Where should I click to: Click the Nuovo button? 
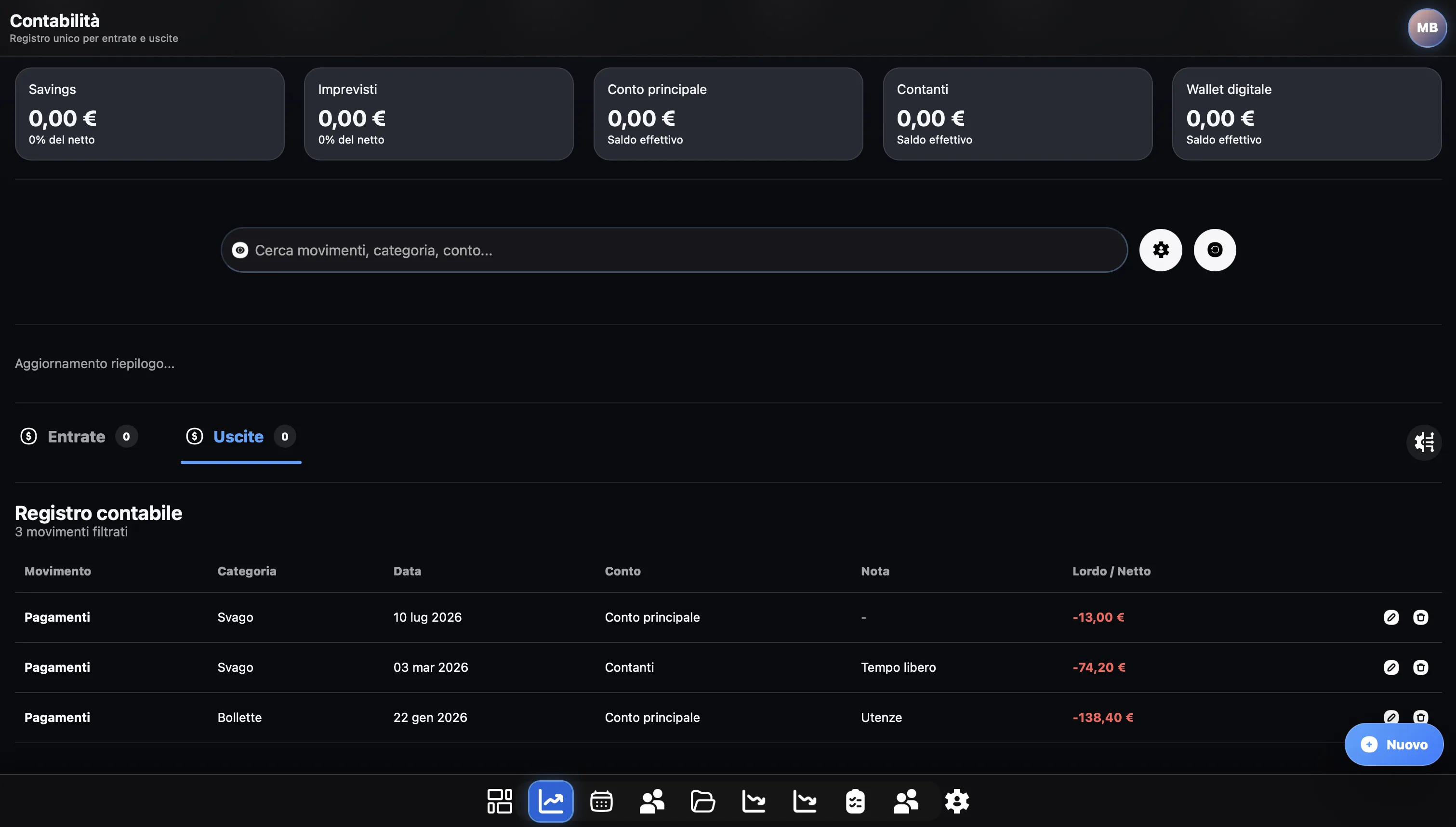[x=1394, y=744]
